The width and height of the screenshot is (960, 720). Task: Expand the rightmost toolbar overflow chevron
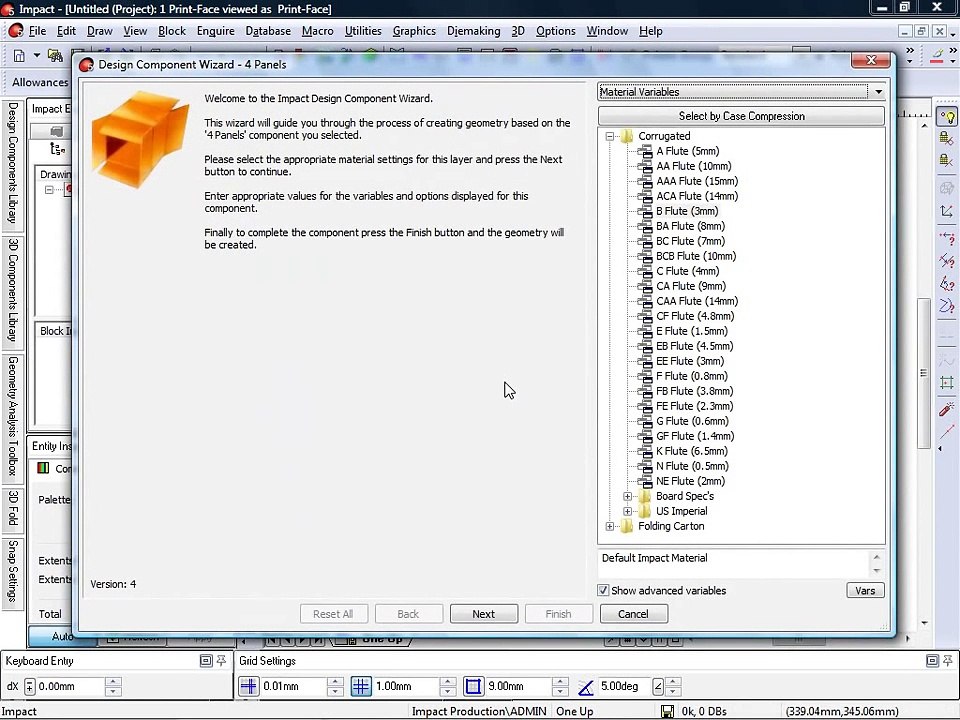click(953, 55)
